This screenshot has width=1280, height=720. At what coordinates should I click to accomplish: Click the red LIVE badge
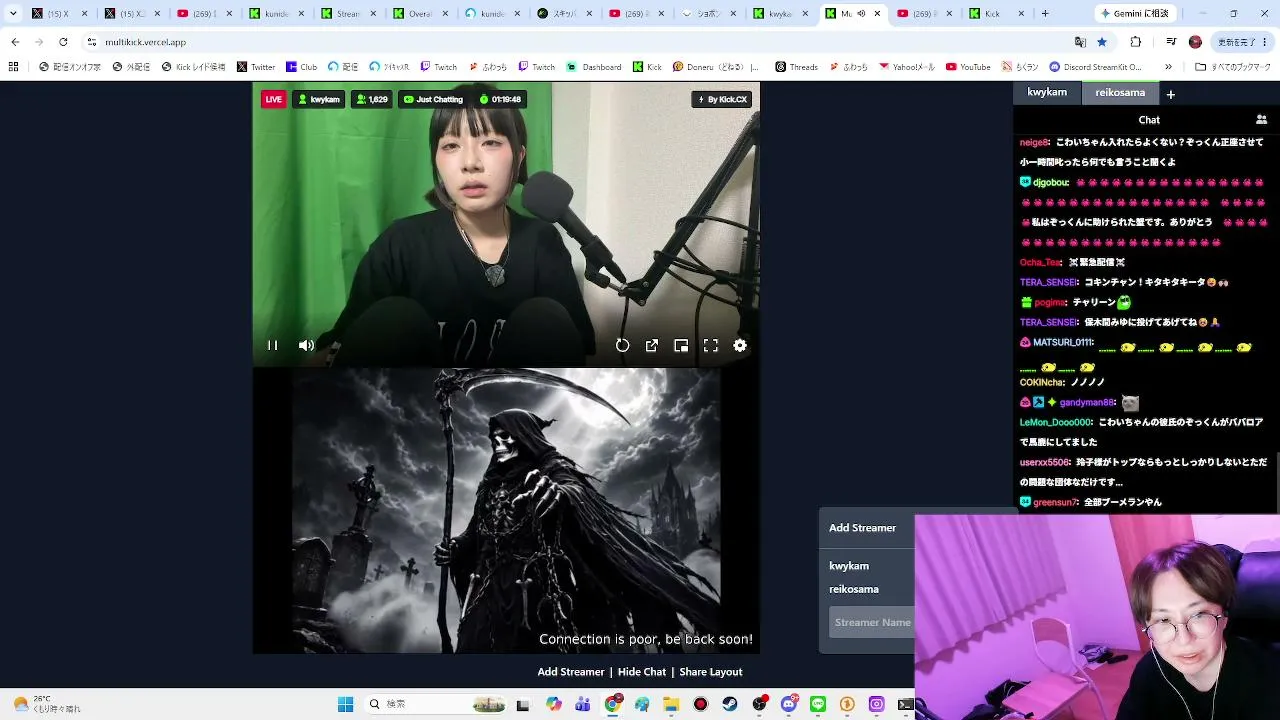click(273, 99)
